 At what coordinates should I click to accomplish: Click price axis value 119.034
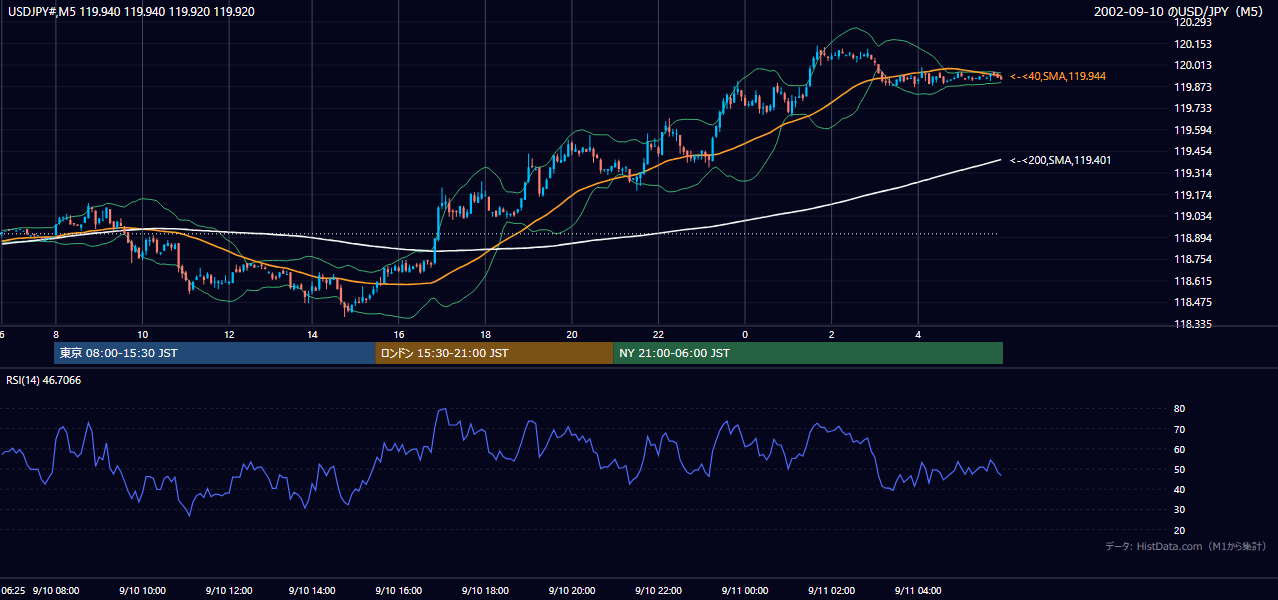coord(1192,216)
